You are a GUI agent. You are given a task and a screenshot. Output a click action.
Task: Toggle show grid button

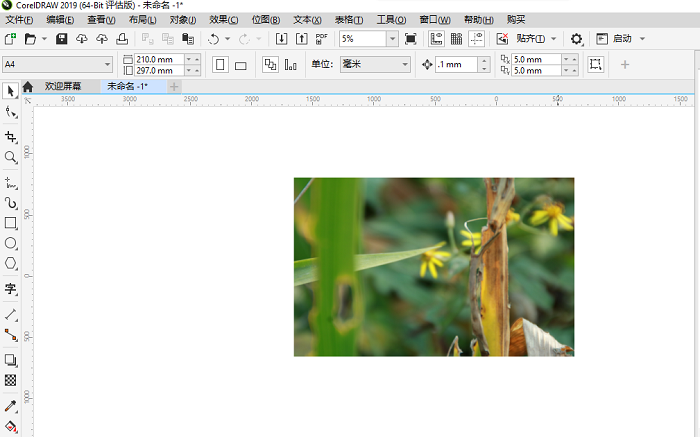[456, 39]
